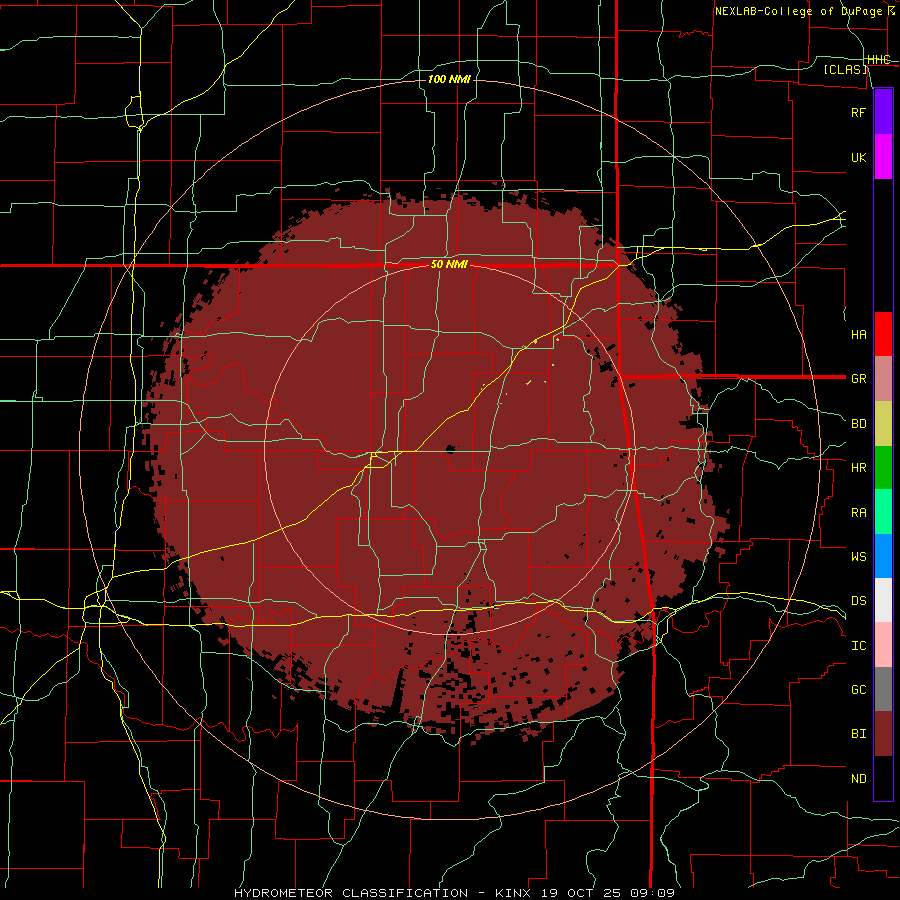
Task: Click the 'WS' legend label
Action: pos(859,556)
